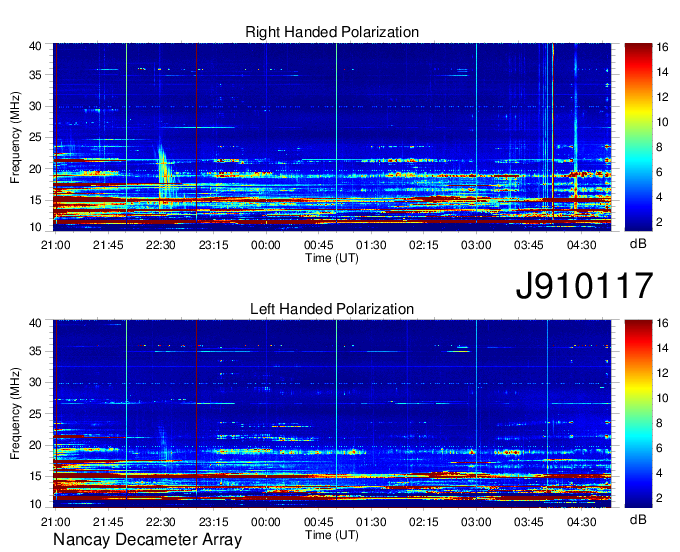Click the 00:45 time tick of the lower plot
The height and width of the screenshot is (552, 680).
(x=319, y=522)
